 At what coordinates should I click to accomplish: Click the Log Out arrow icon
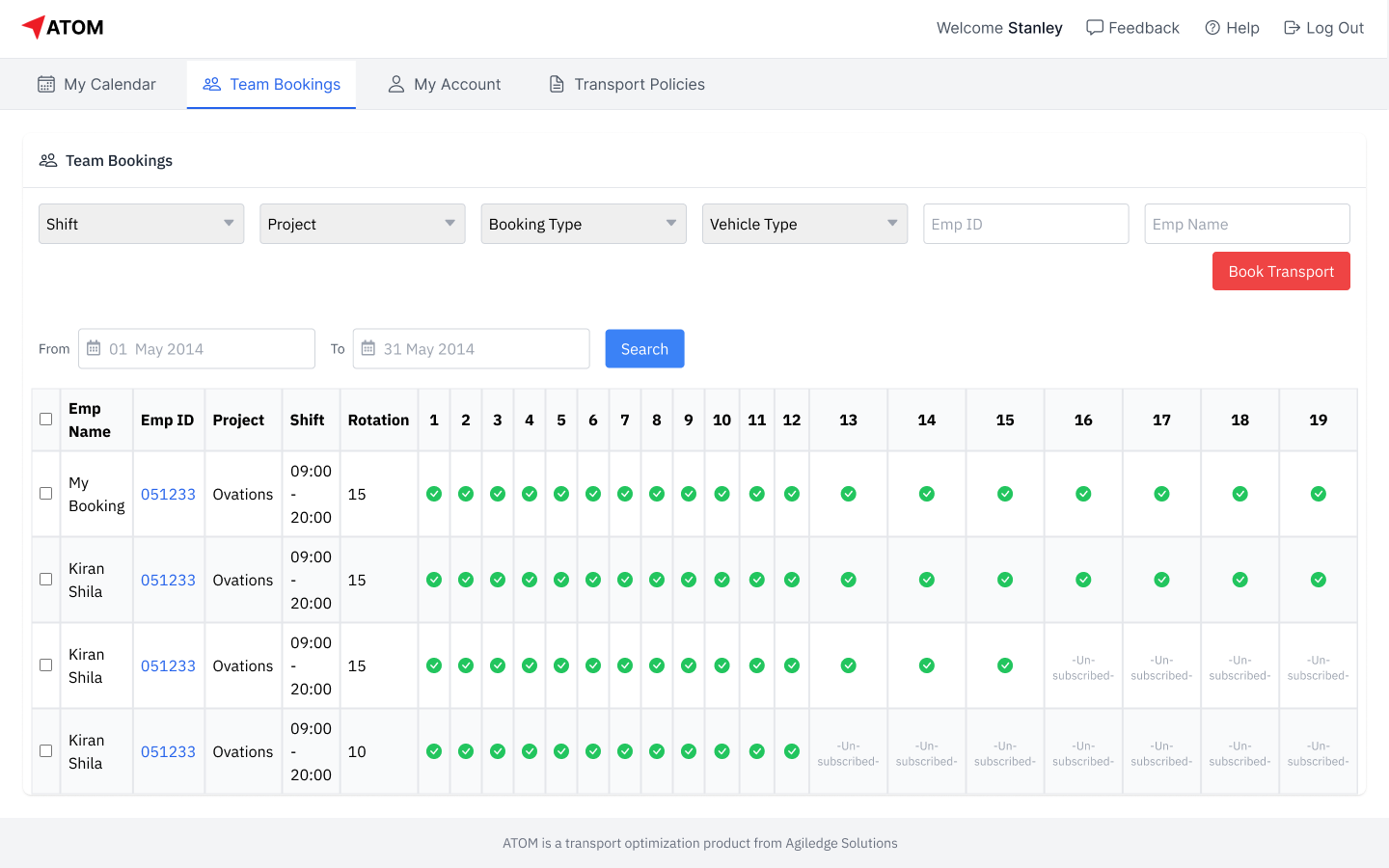1292,28
